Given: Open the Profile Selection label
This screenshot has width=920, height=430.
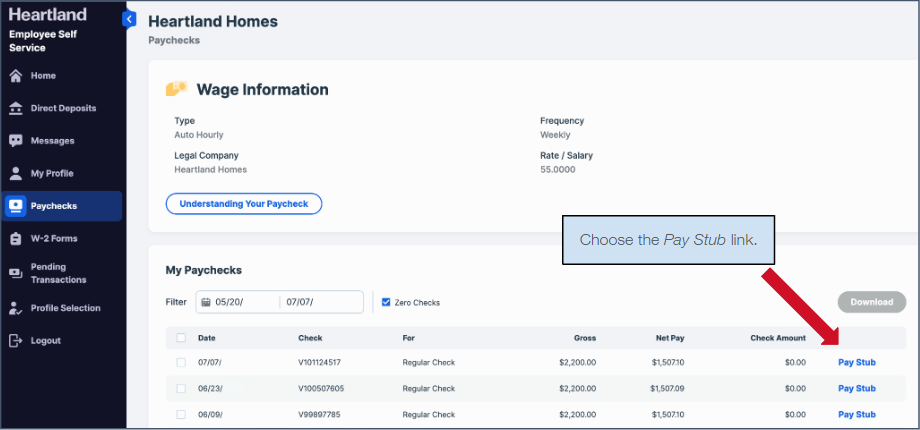Looking at the screenshot, I should pyautogui.click(x=65, y=308).
